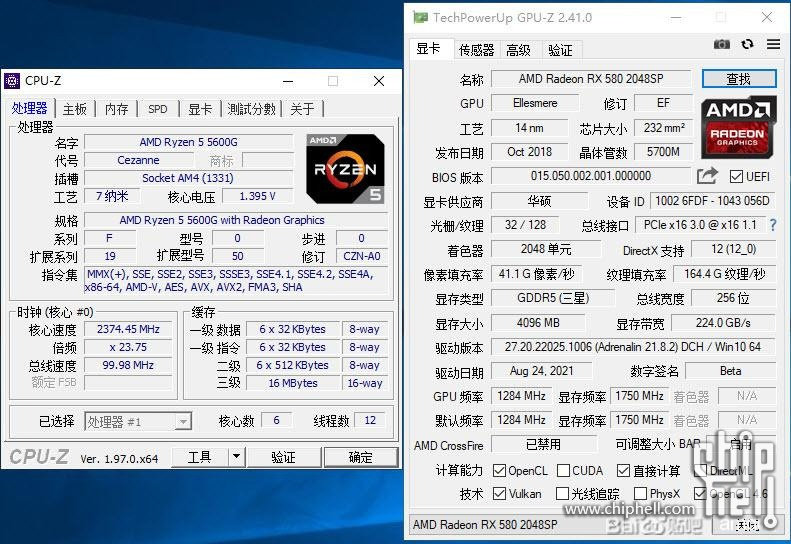791x544 pixels.
Task: Click the level 3 cache 16 MBytes value
Action: click(293, 383)
